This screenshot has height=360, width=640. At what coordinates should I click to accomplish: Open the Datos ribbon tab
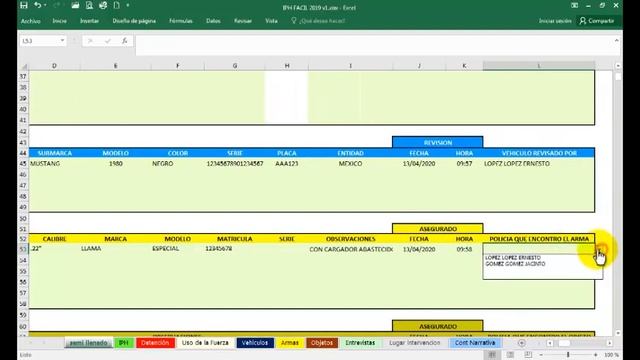(x=213, y=21)
